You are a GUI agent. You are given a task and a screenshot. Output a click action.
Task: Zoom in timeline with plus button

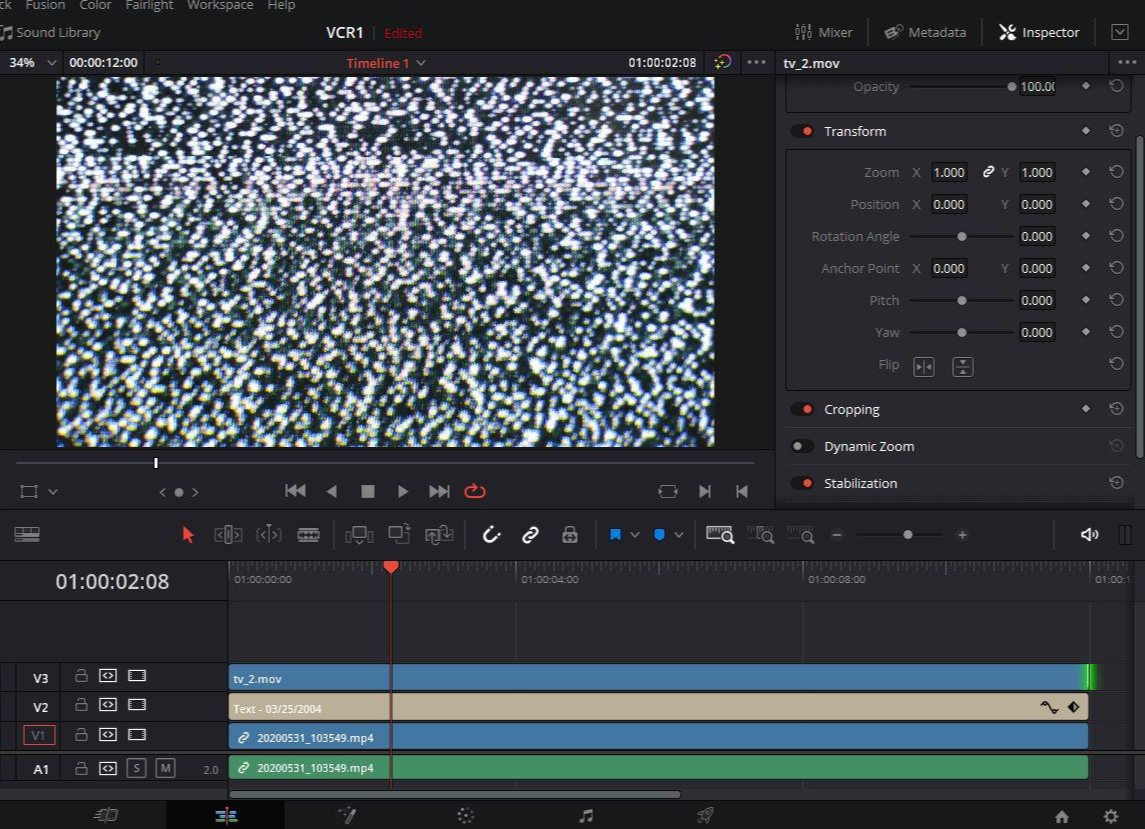(x=962, y=535)
